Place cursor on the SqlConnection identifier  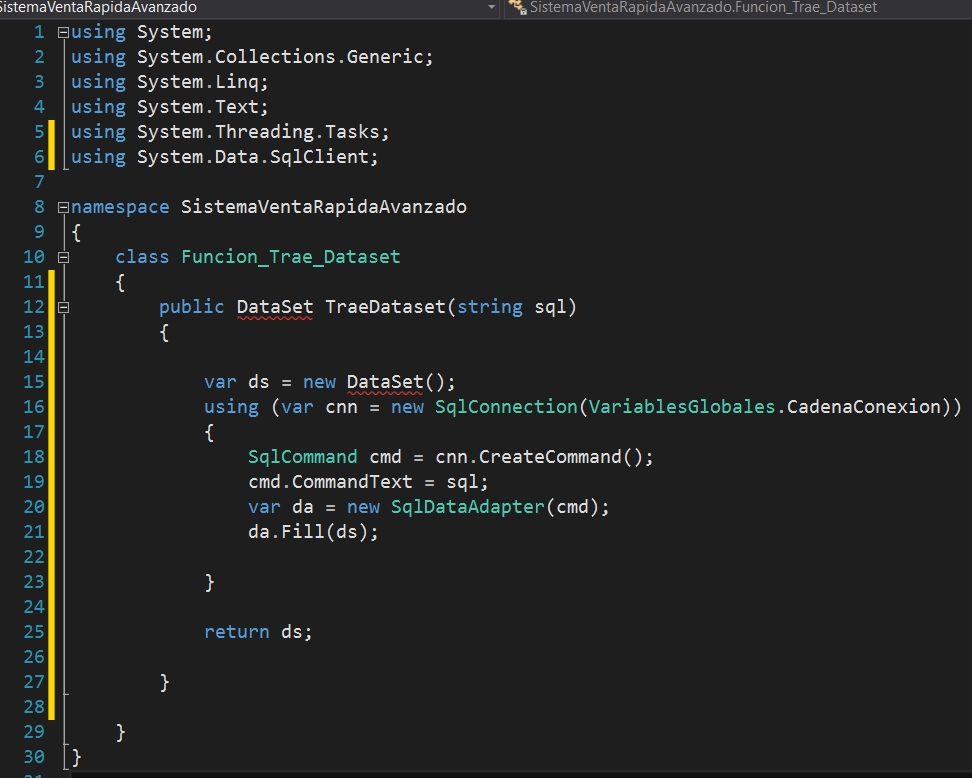(506, 406)
